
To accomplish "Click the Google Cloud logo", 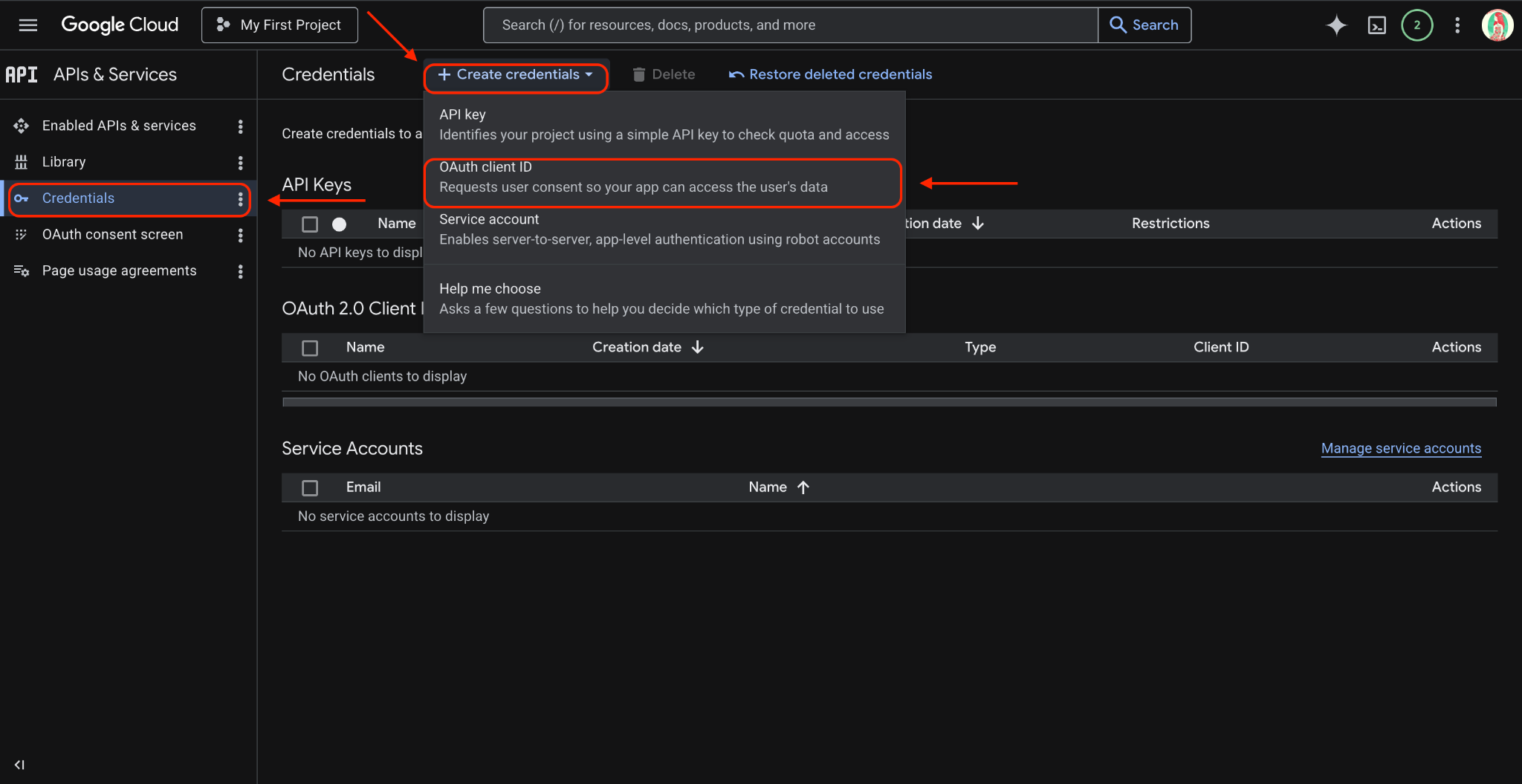I will pyautogui.click(x=120, y=25).
